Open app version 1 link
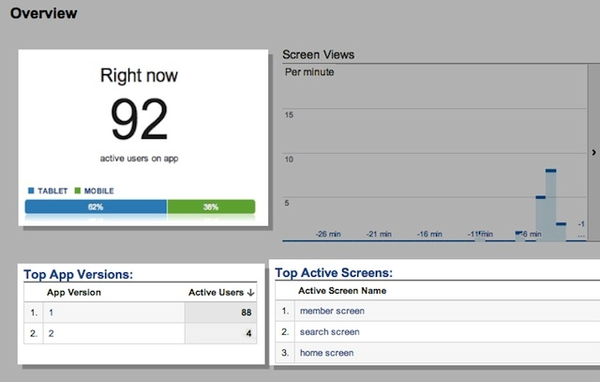The image size is (600, 382). coord(51,313)
